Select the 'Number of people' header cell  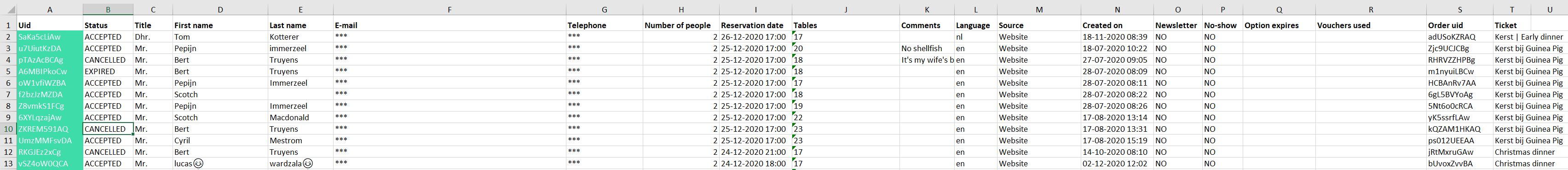click(681, 26)
